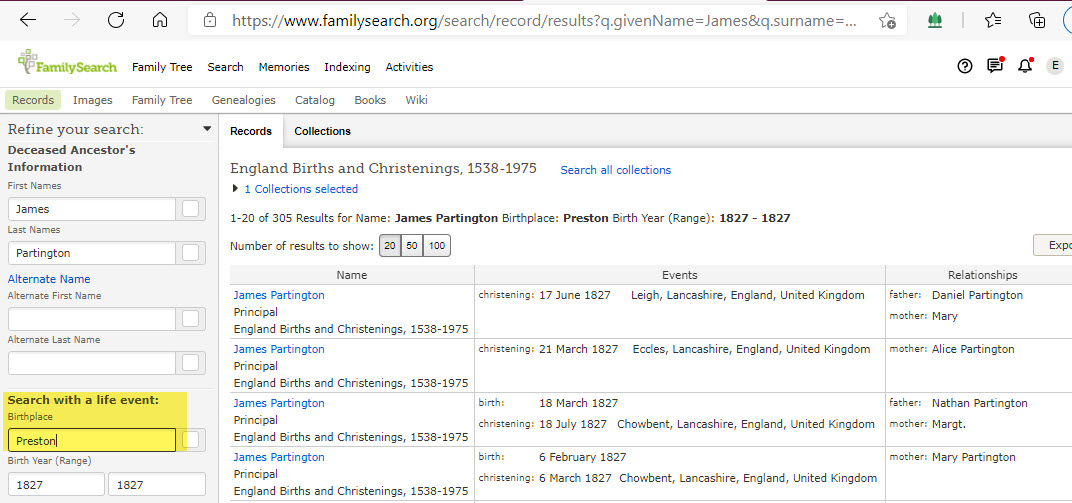Screen dimensions: 1072x503
Task: Click the Birth Year range end field
Action: 157,485
